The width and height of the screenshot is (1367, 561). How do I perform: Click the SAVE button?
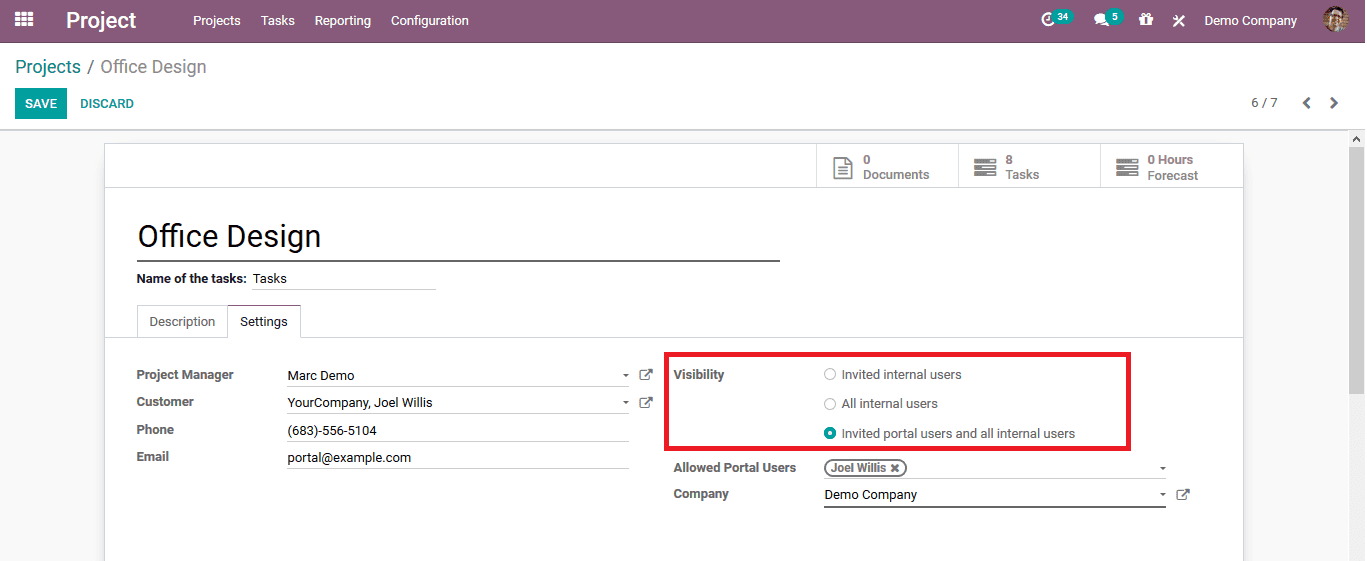41,104
